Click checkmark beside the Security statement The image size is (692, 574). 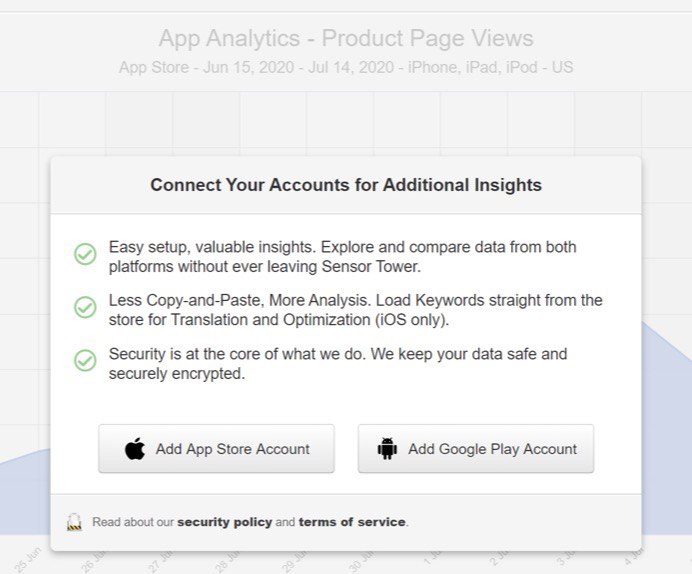click(85, 361)
